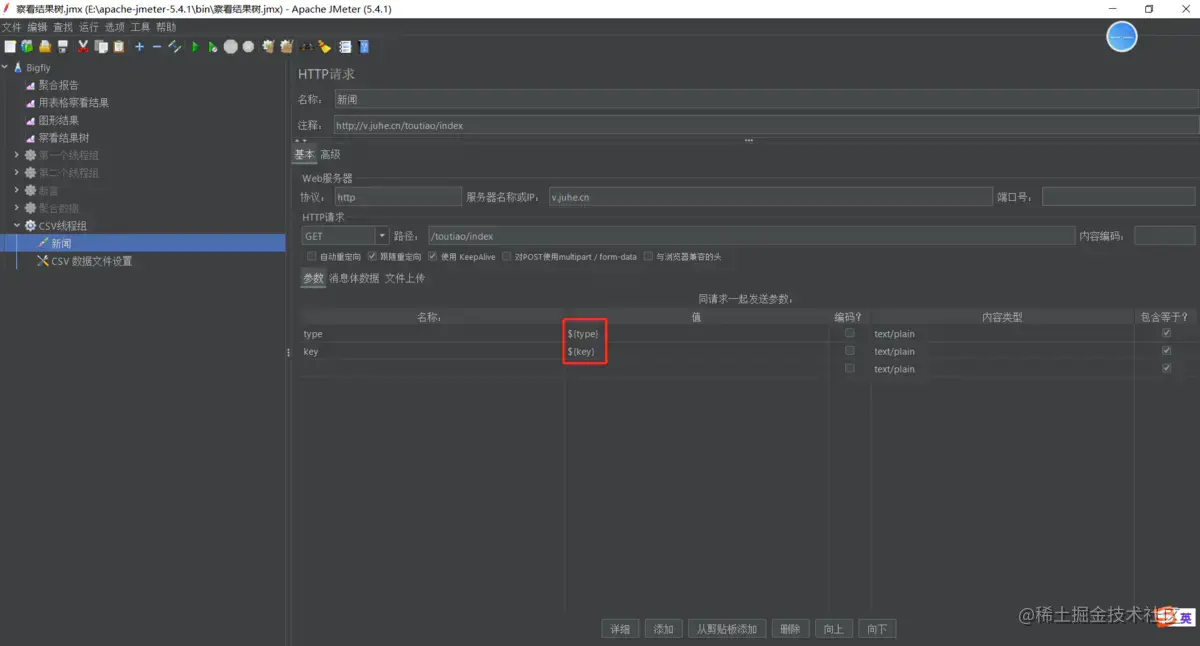Image resolution: width=1200 pixels, height=646 pixels.
Task: Switch to the 高级 tab
Action: click(330, 154)
